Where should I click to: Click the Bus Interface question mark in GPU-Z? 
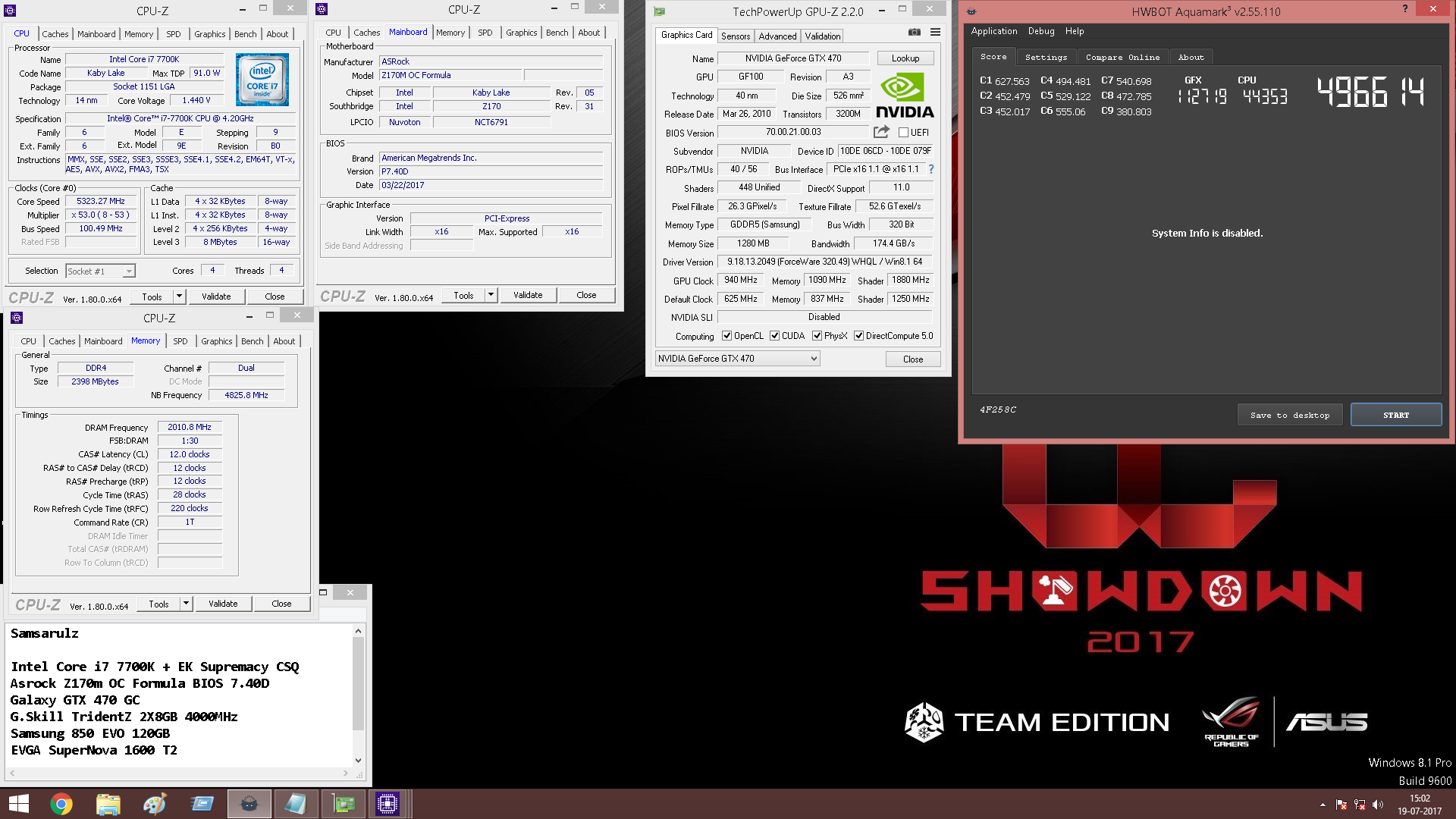[931, 169]
